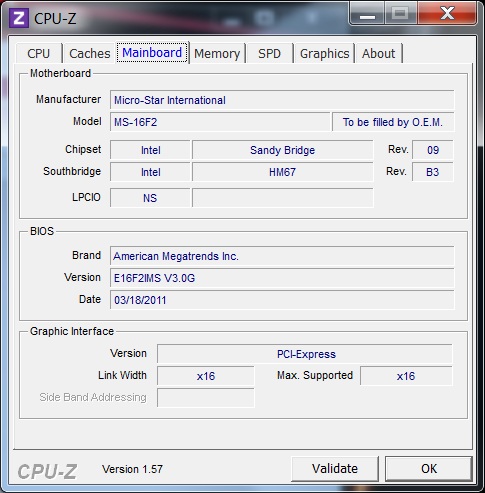This screenshot has width=485, height=493.
Task: Click the Southbridge label
Action: [x=72, y=171]
